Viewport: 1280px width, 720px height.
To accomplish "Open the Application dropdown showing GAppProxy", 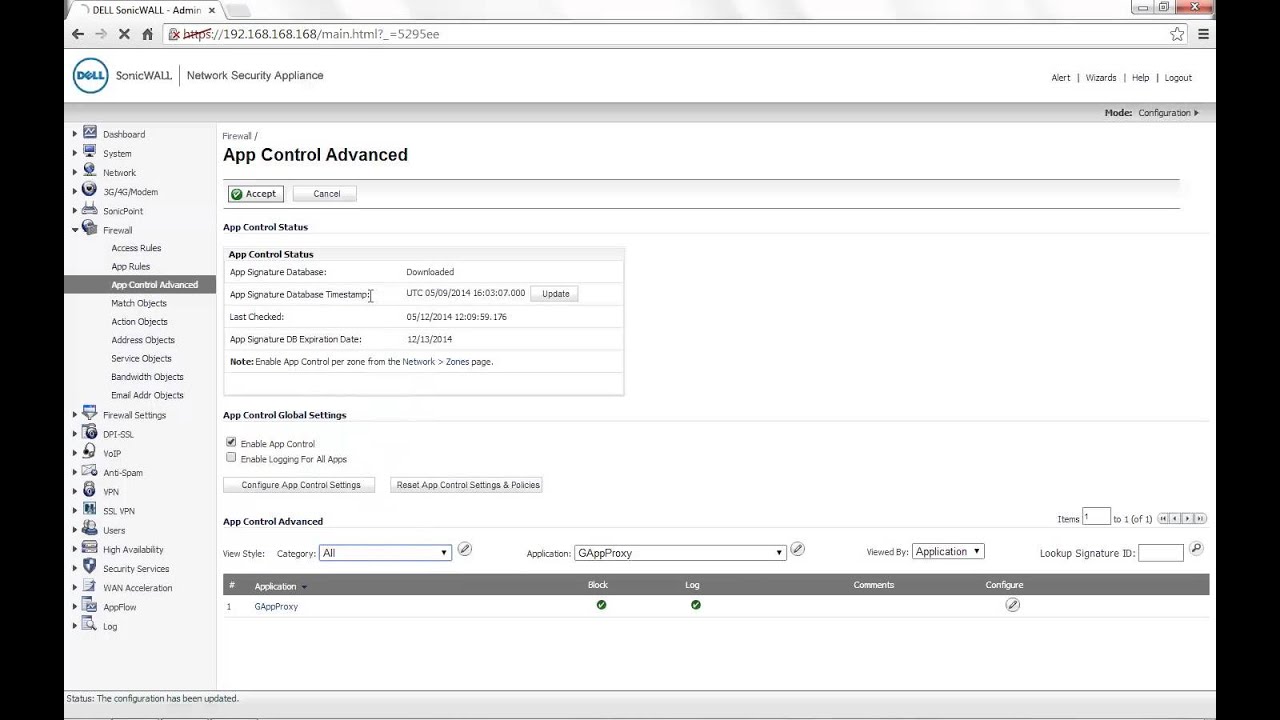I will [x=680, y=553].
